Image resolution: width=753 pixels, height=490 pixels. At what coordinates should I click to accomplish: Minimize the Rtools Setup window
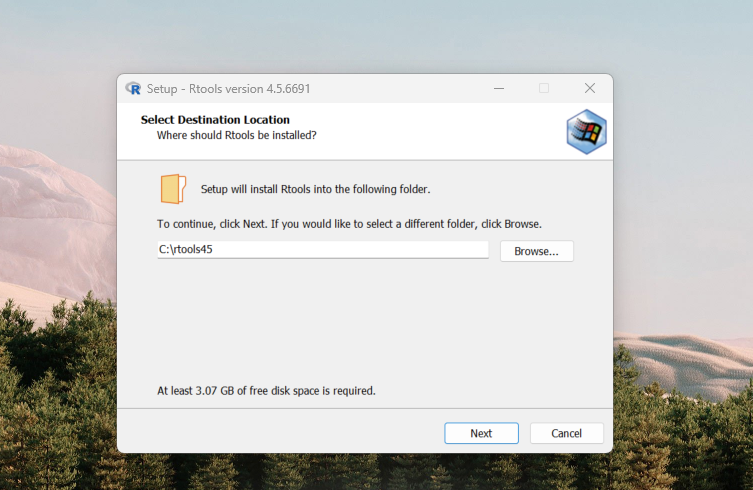click(498, 88)
